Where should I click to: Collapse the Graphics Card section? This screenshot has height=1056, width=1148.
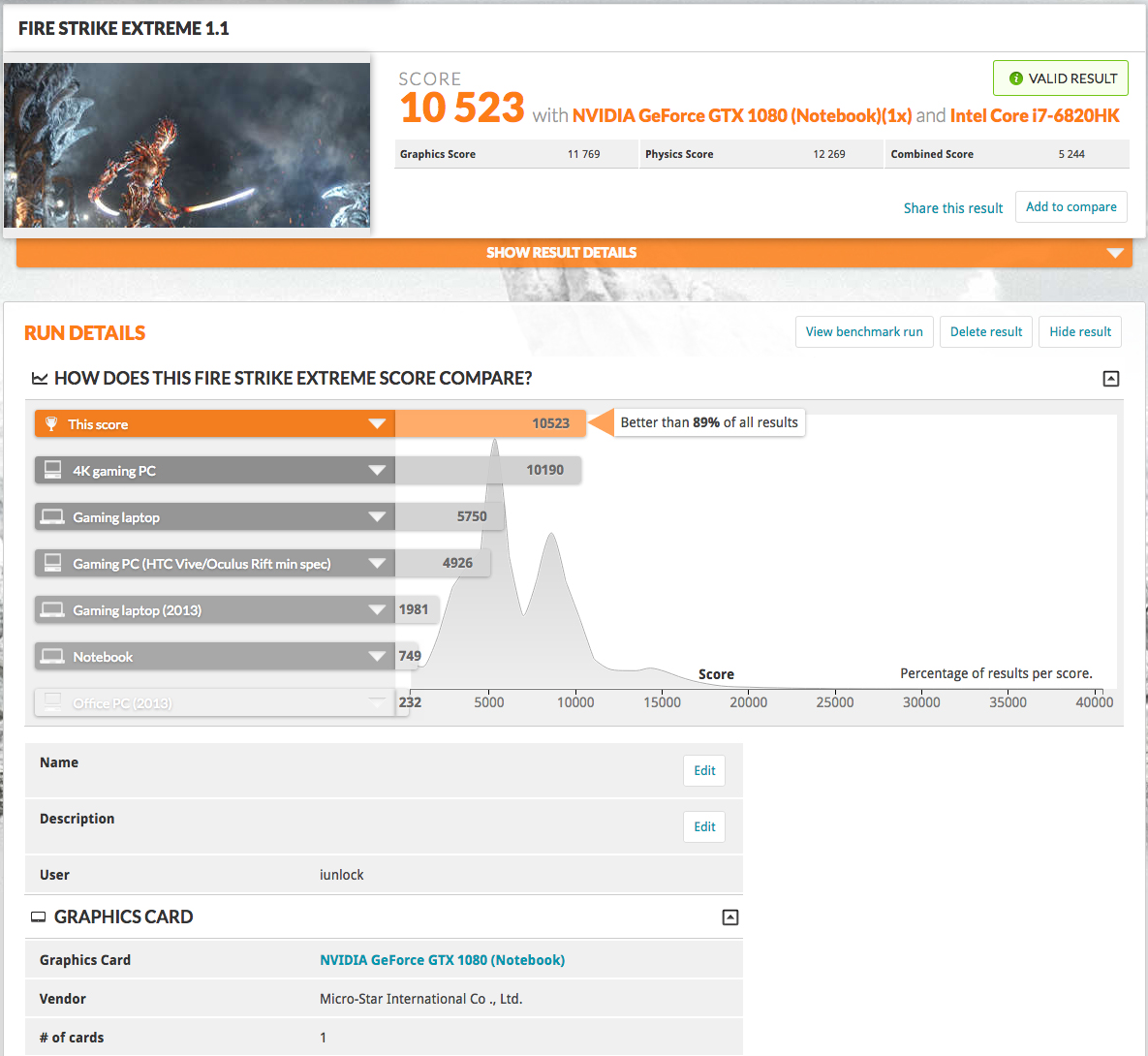pos(729,916)
